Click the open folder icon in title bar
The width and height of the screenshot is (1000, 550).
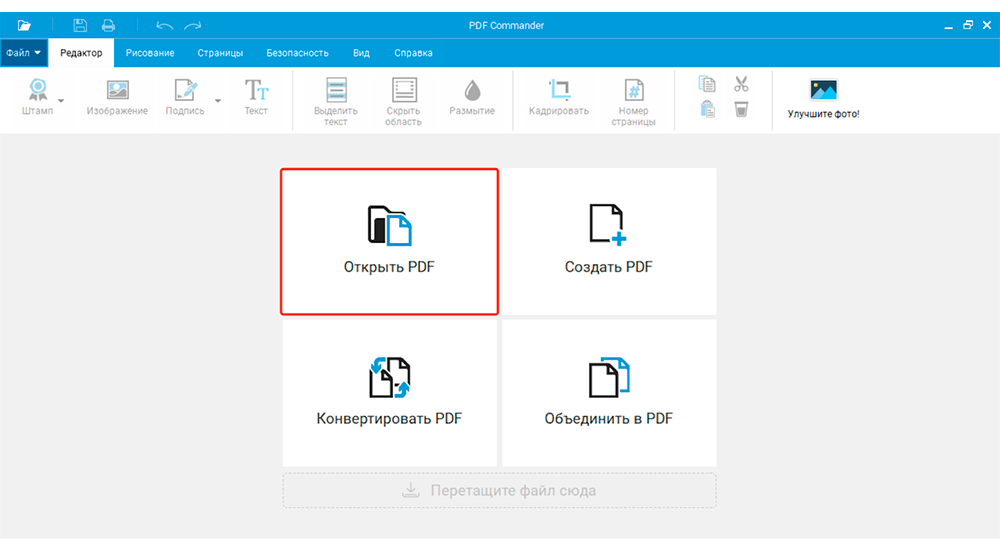pyautogui.click(x=24, y=26)
